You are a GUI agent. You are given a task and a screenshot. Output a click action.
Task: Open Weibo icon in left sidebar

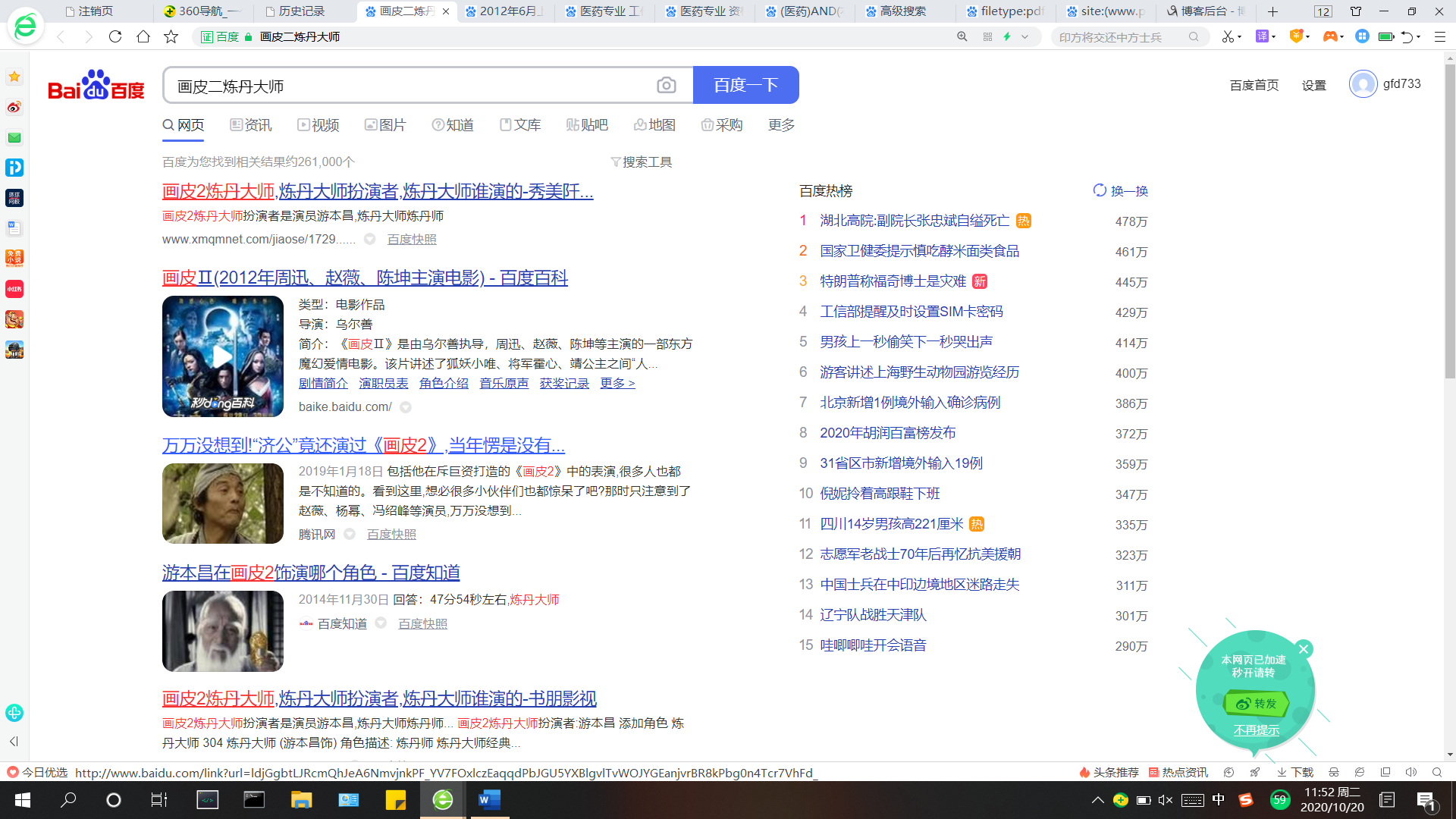(14, 107)
